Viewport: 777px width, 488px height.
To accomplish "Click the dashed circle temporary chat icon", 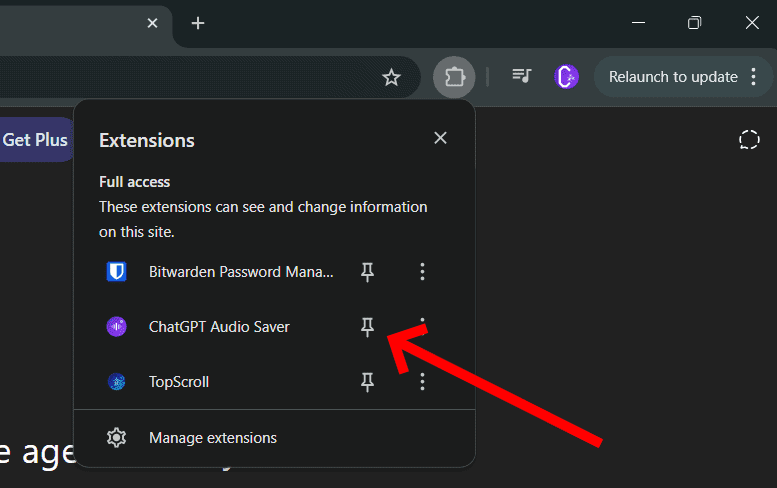I will [749, 140].
